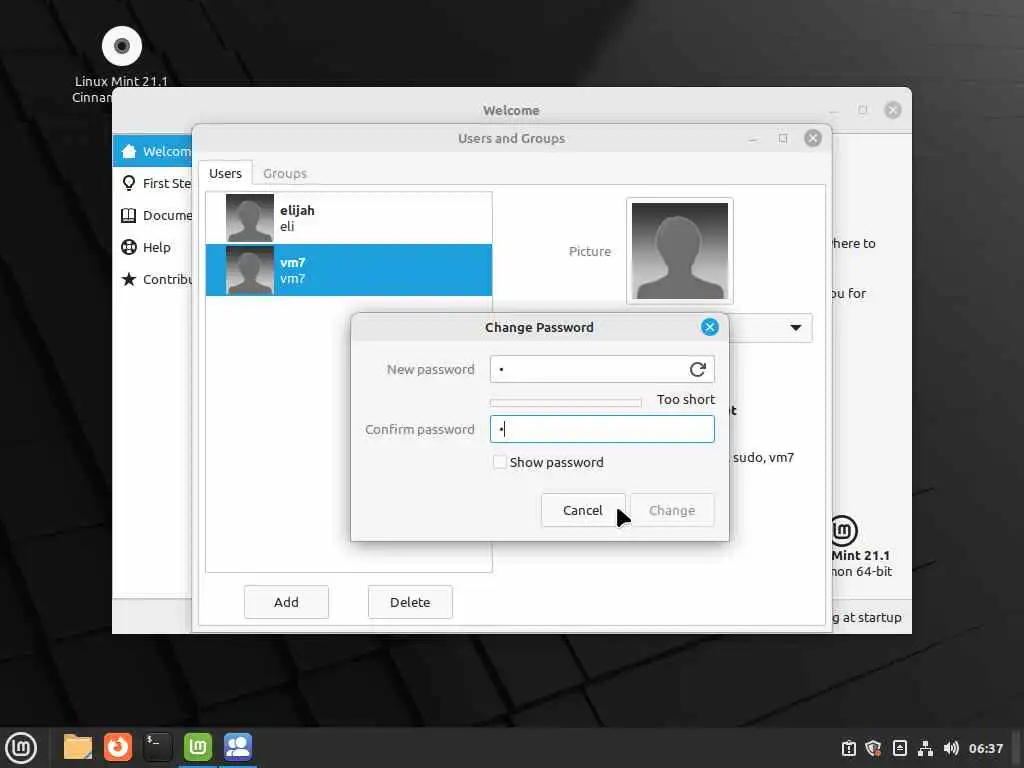Image resolution: width=1024 pixels, height=768 pixels.
Task: Launch Firefox from the taskbar
Action: click(x=118, y=747)
